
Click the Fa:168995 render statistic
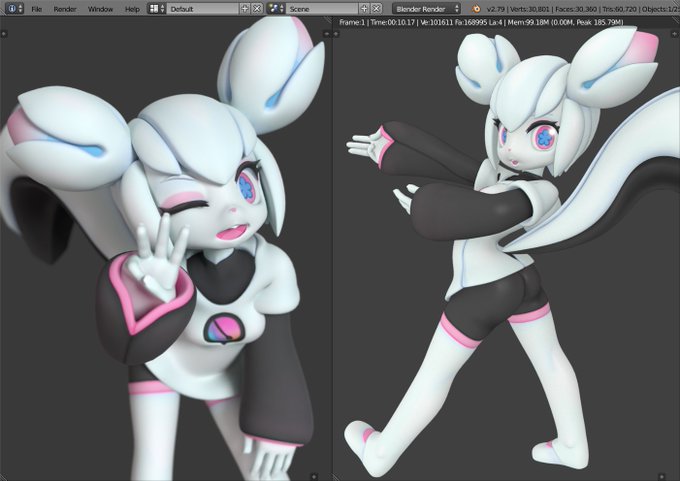coord(471,22)
